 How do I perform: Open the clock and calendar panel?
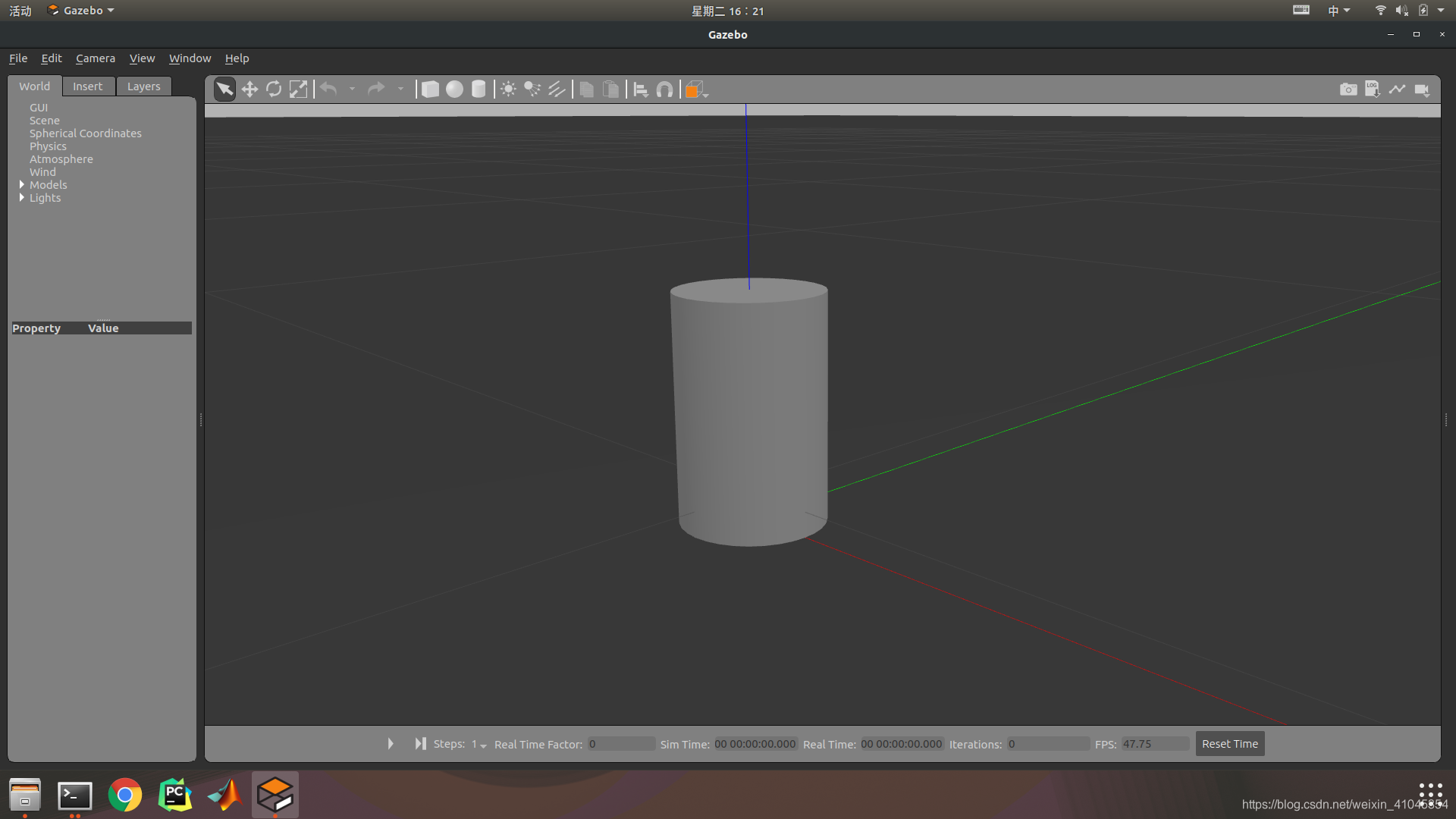tap(728, 11)
